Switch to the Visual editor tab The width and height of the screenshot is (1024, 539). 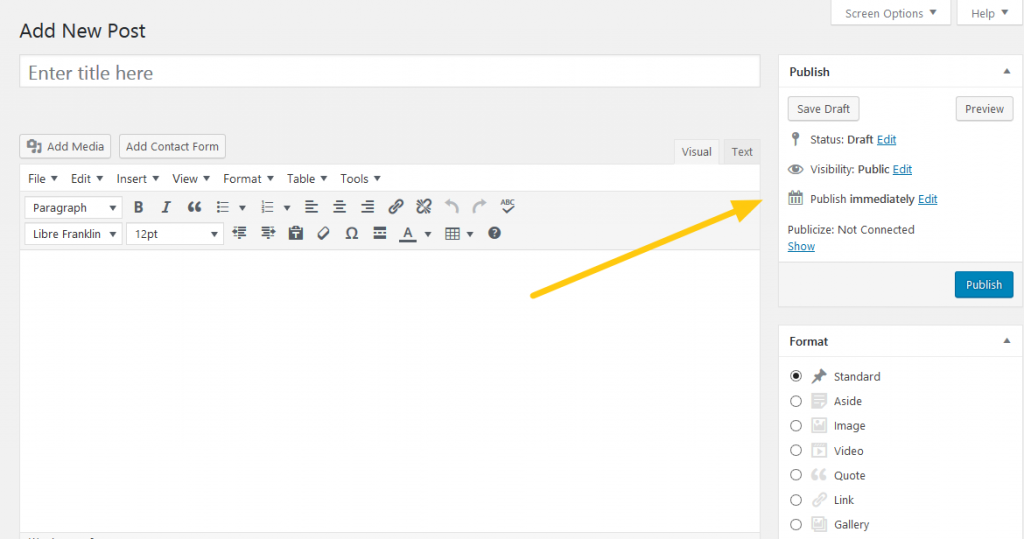click(x=696, y=152)
